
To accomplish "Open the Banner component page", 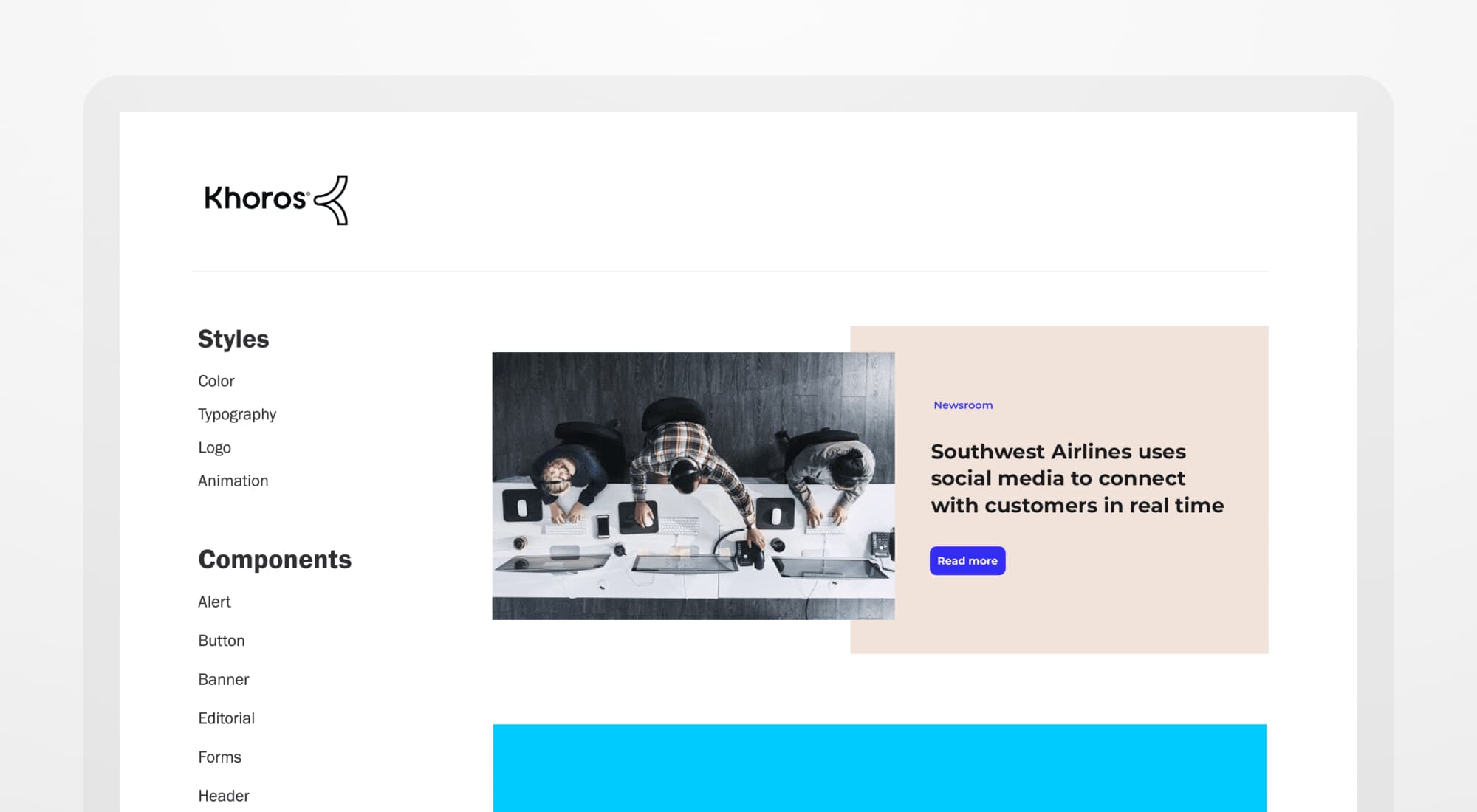I will 223,679.
